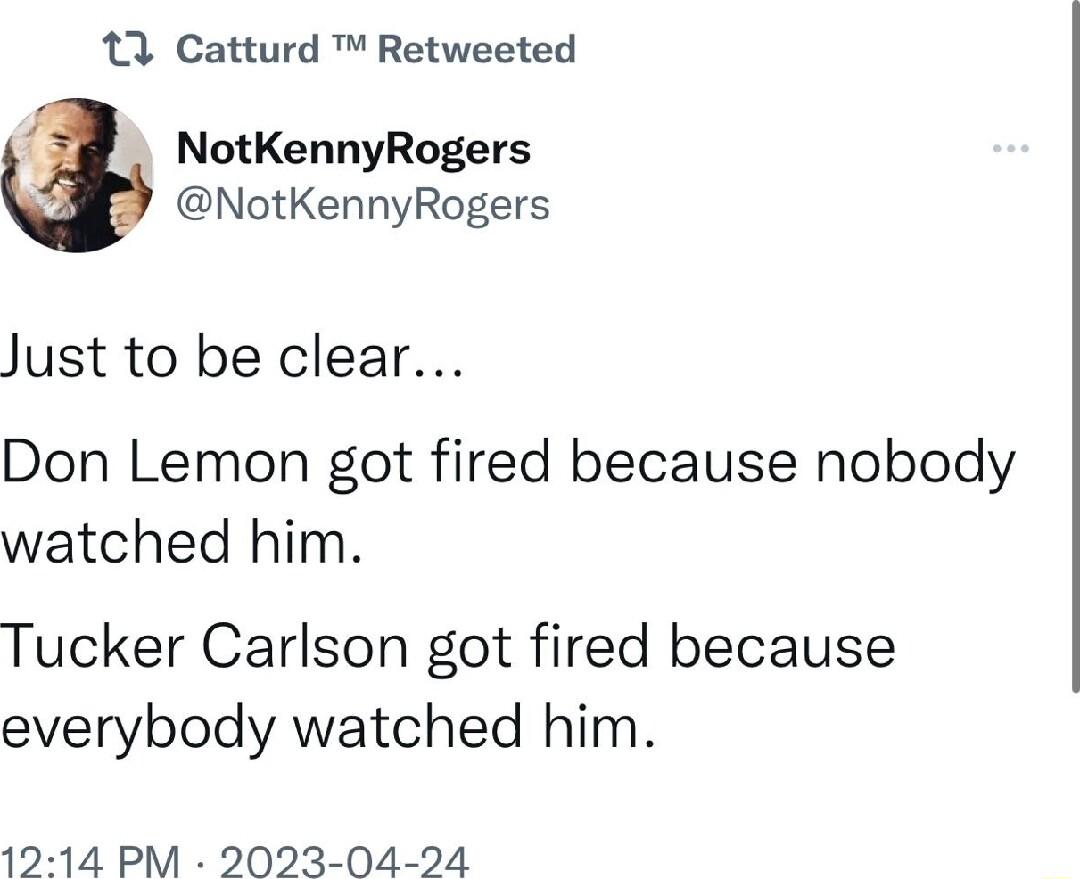
Task: Click the Catturd ™ Retweeted label
Action: point(375,48)
